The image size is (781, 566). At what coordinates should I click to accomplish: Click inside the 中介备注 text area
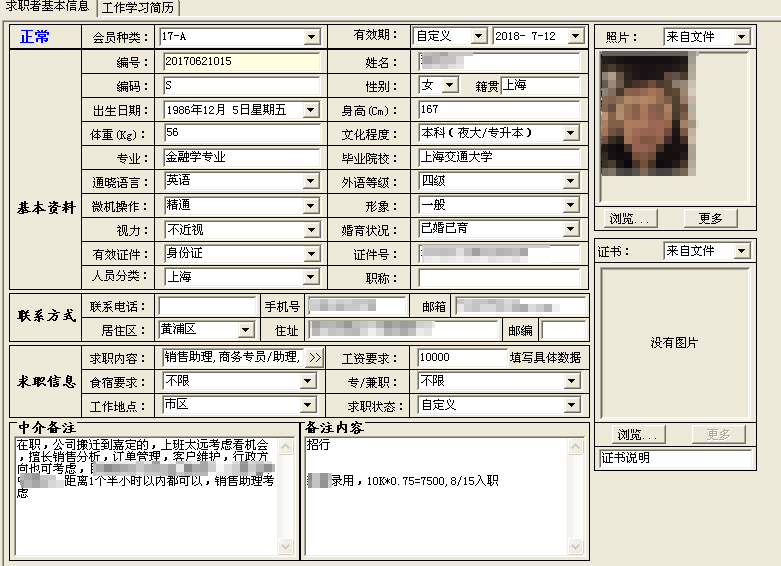pos(147,496)
